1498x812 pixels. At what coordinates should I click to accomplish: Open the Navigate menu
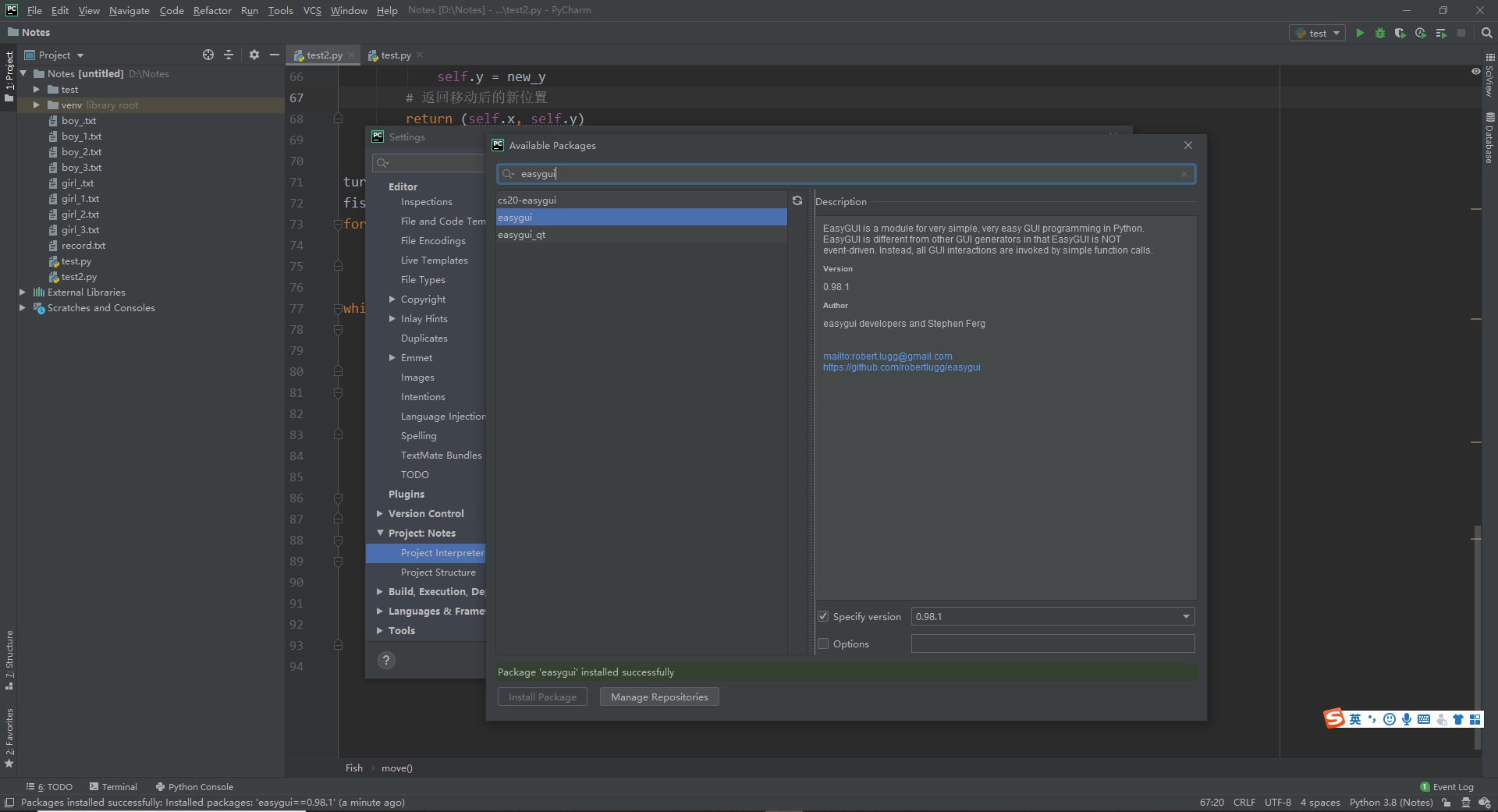point(130,10)
